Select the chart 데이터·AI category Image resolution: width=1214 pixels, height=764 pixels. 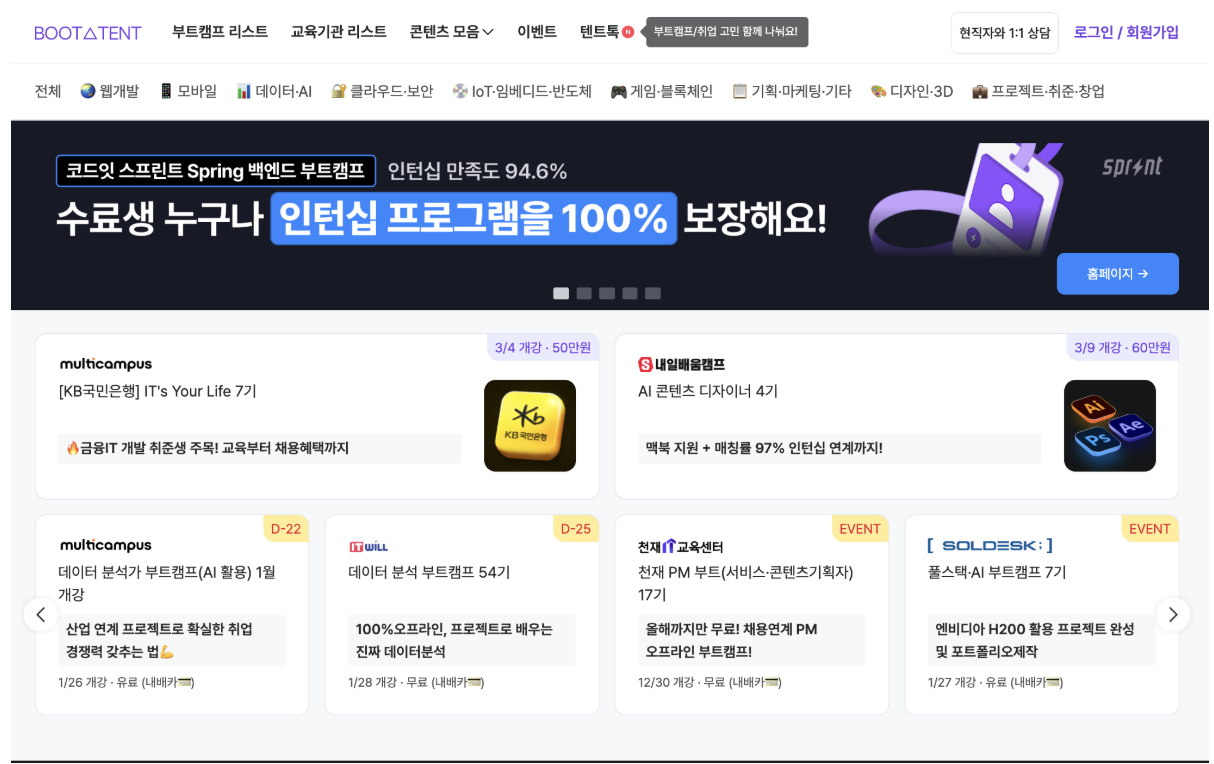[x=274, y=91]
